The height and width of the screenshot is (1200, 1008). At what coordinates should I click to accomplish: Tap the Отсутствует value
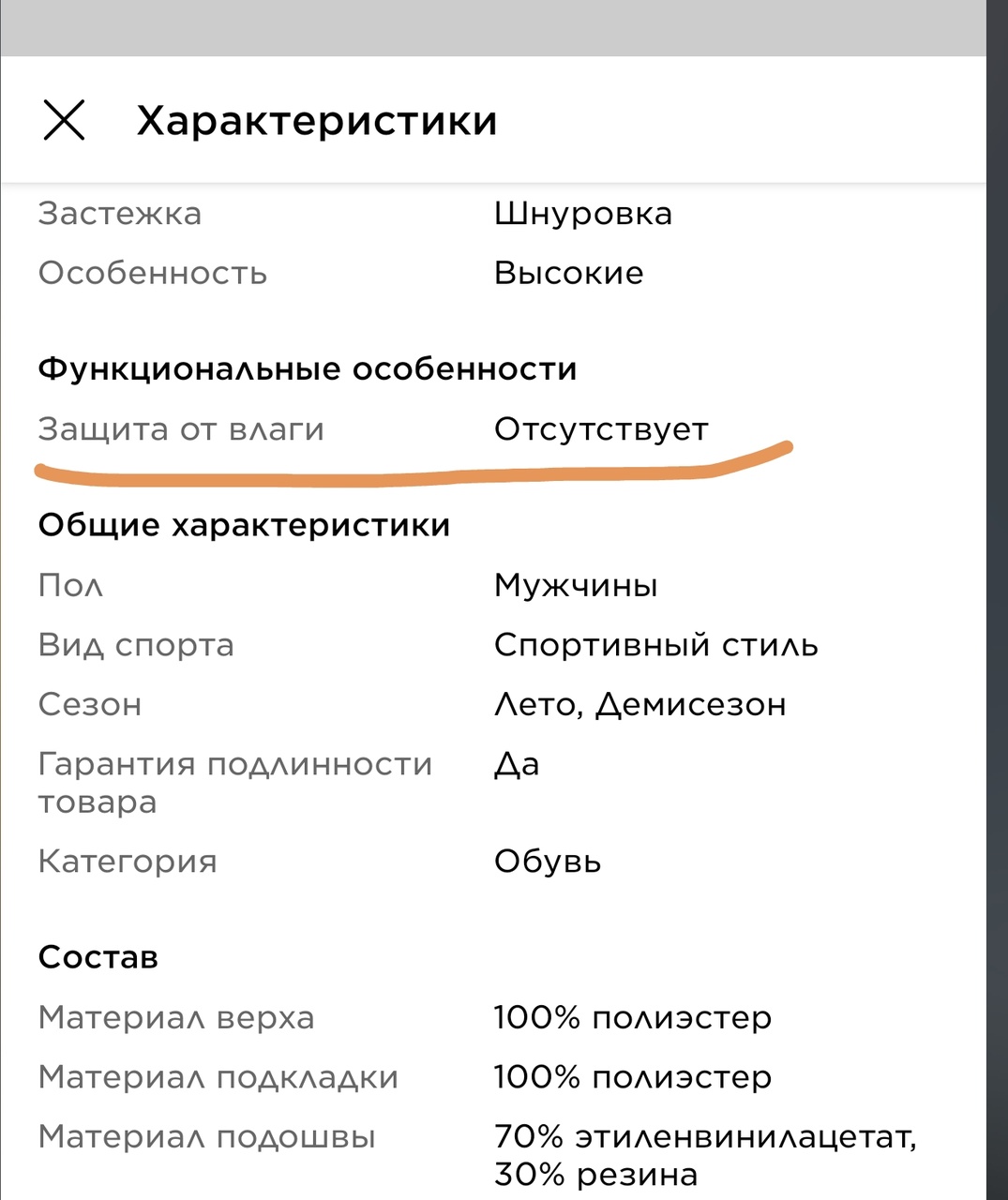pos(601,430)
